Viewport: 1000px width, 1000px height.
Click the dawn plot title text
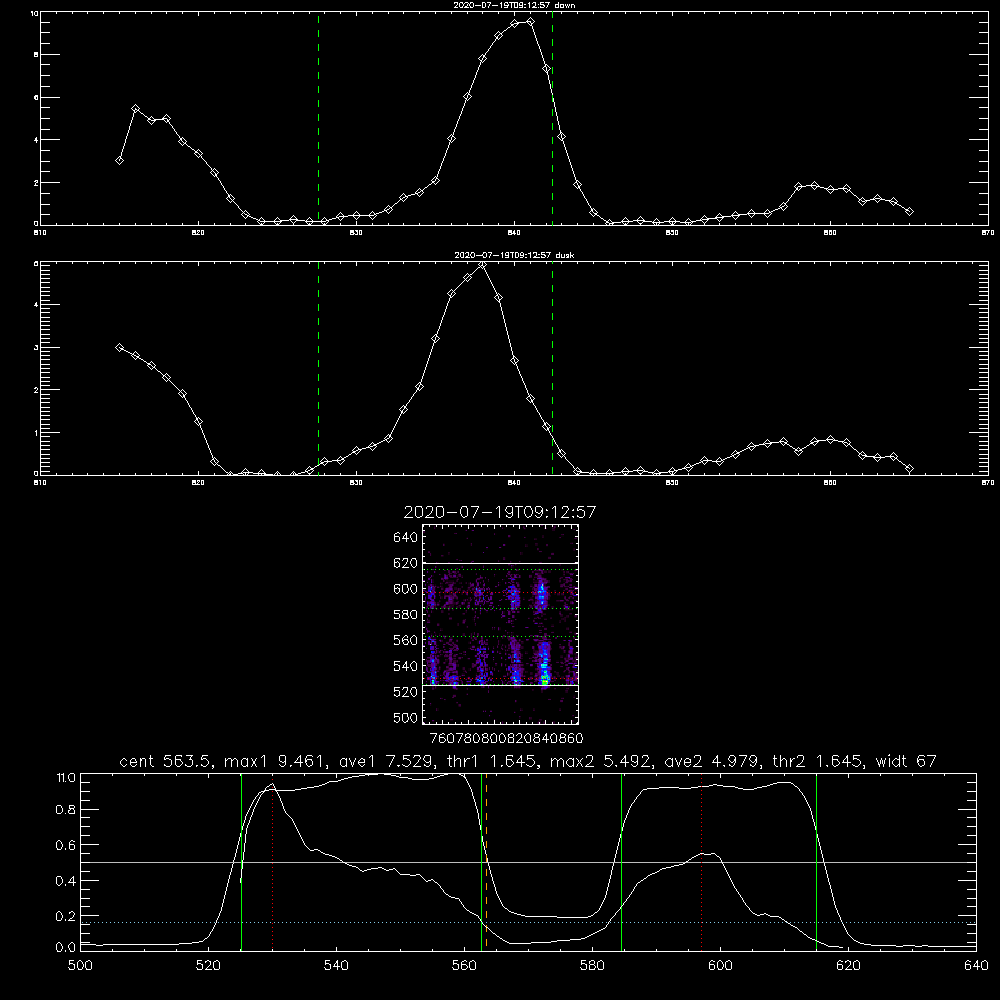pos(514,5)
